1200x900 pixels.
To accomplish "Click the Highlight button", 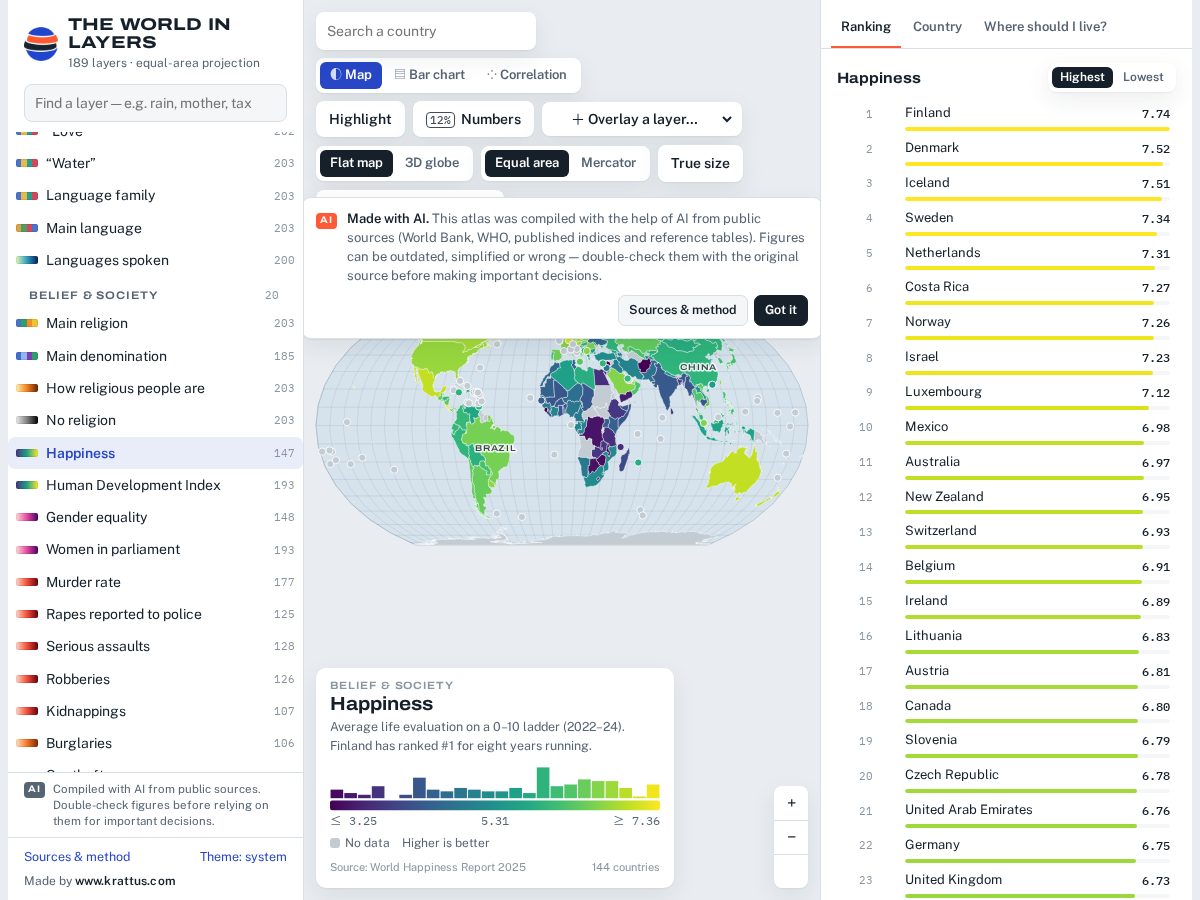I will tap(360, 119).
